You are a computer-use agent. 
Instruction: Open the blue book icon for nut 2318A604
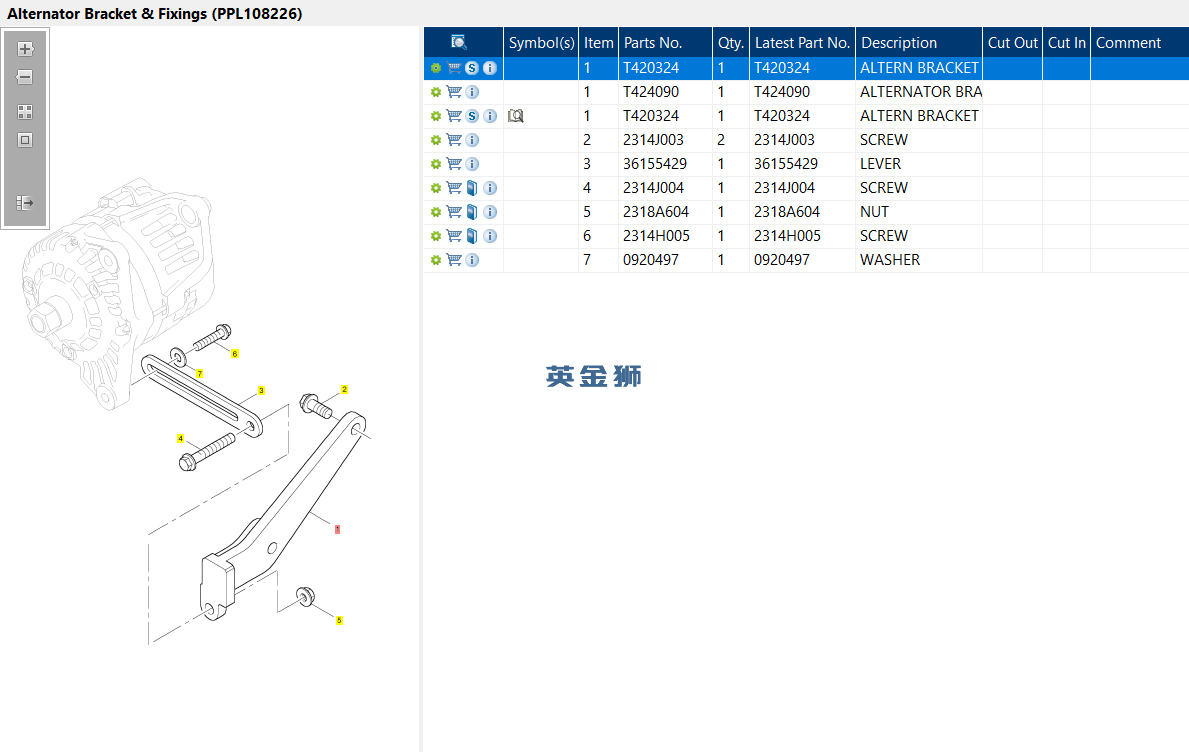click(x=472, y=212)
